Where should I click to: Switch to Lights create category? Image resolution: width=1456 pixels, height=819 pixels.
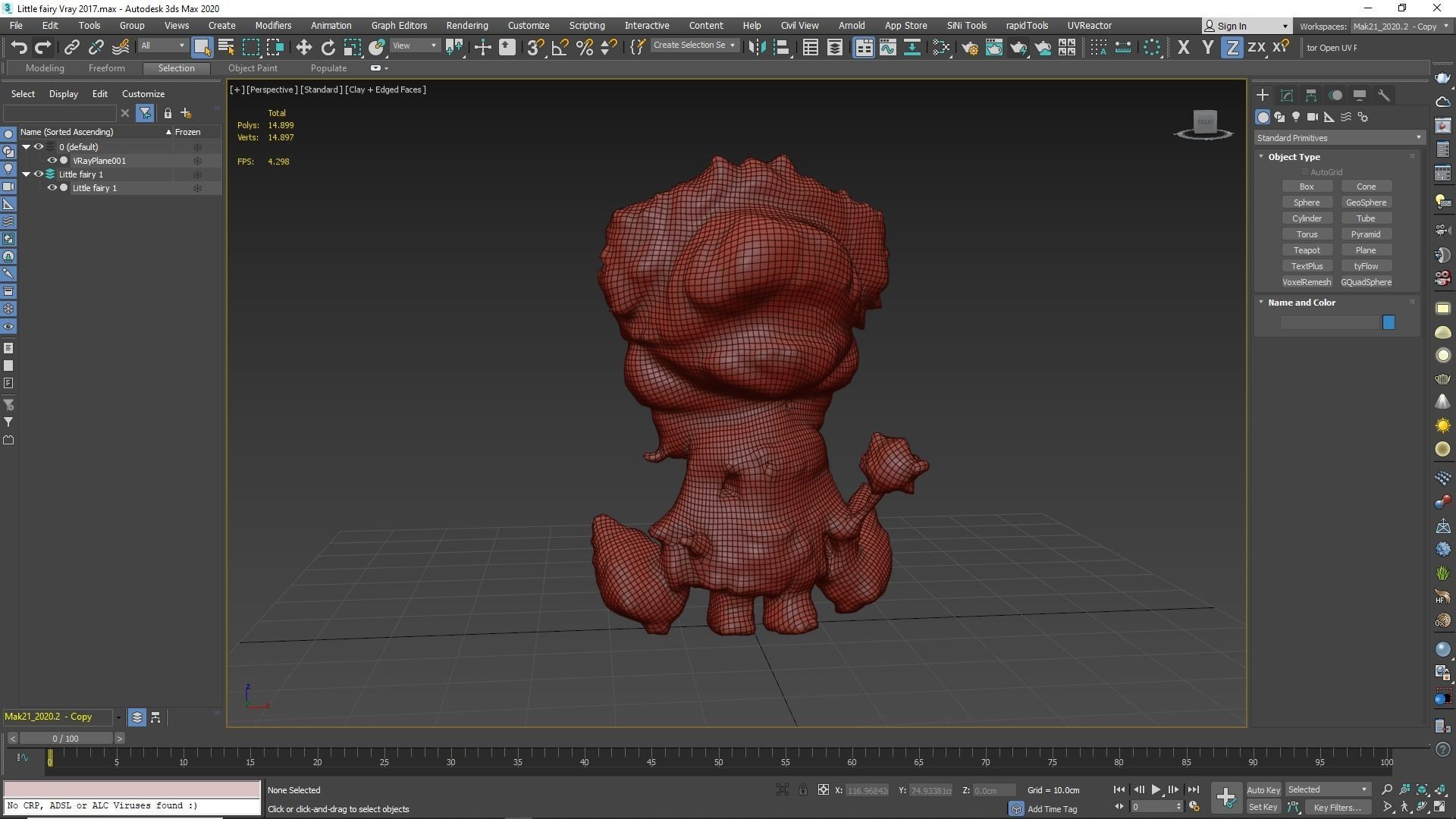1296,117
